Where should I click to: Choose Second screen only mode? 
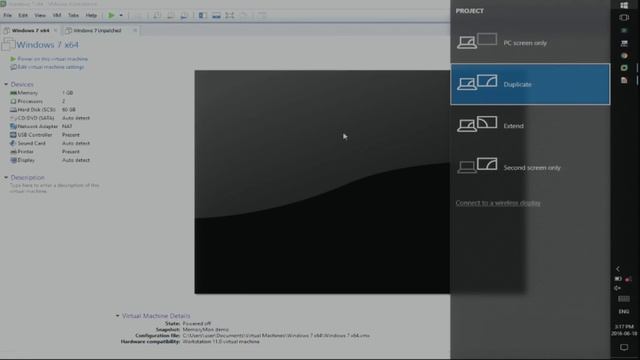point(530,167)
